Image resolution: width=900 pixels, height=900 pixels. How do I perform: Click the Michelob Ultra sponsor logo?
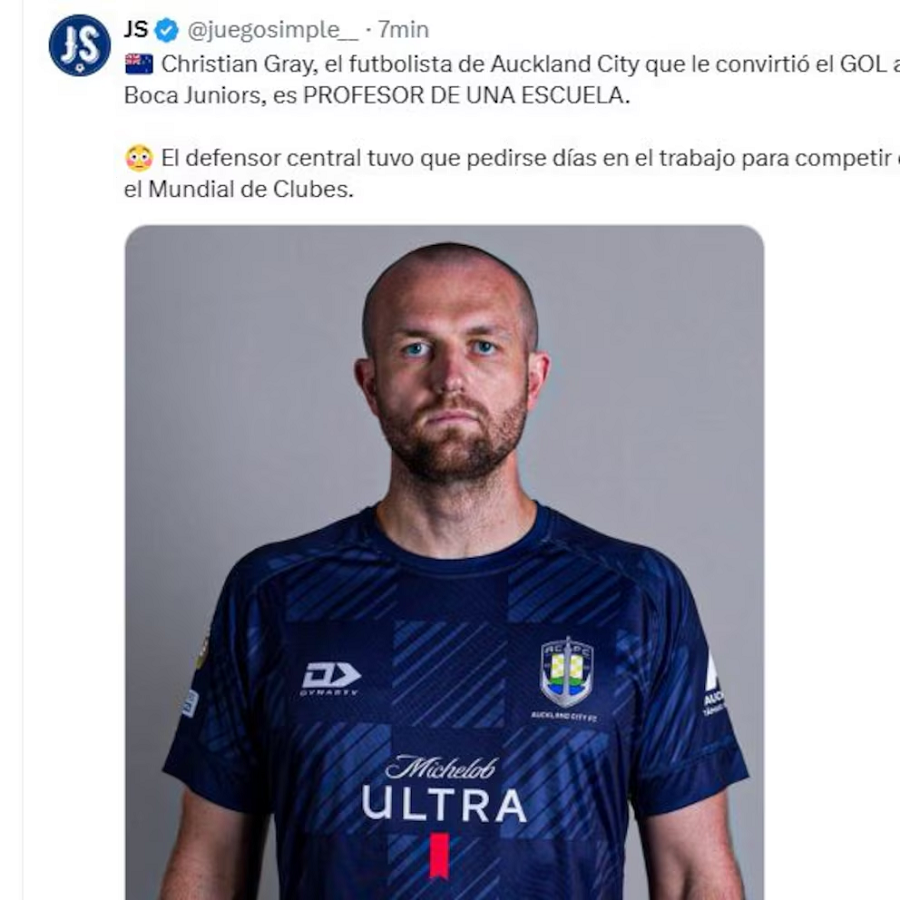coord(444,788)
